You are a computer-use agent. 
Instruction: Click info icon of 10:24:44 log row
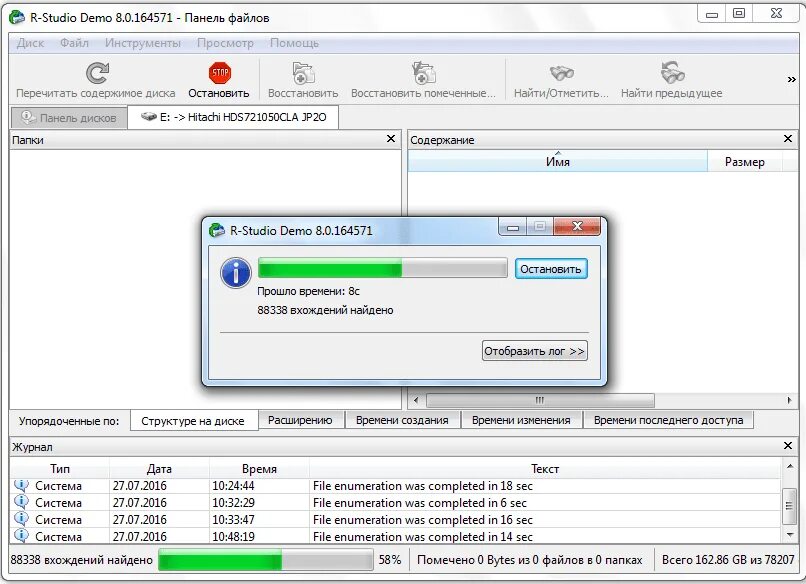click(x=21, y=485)
